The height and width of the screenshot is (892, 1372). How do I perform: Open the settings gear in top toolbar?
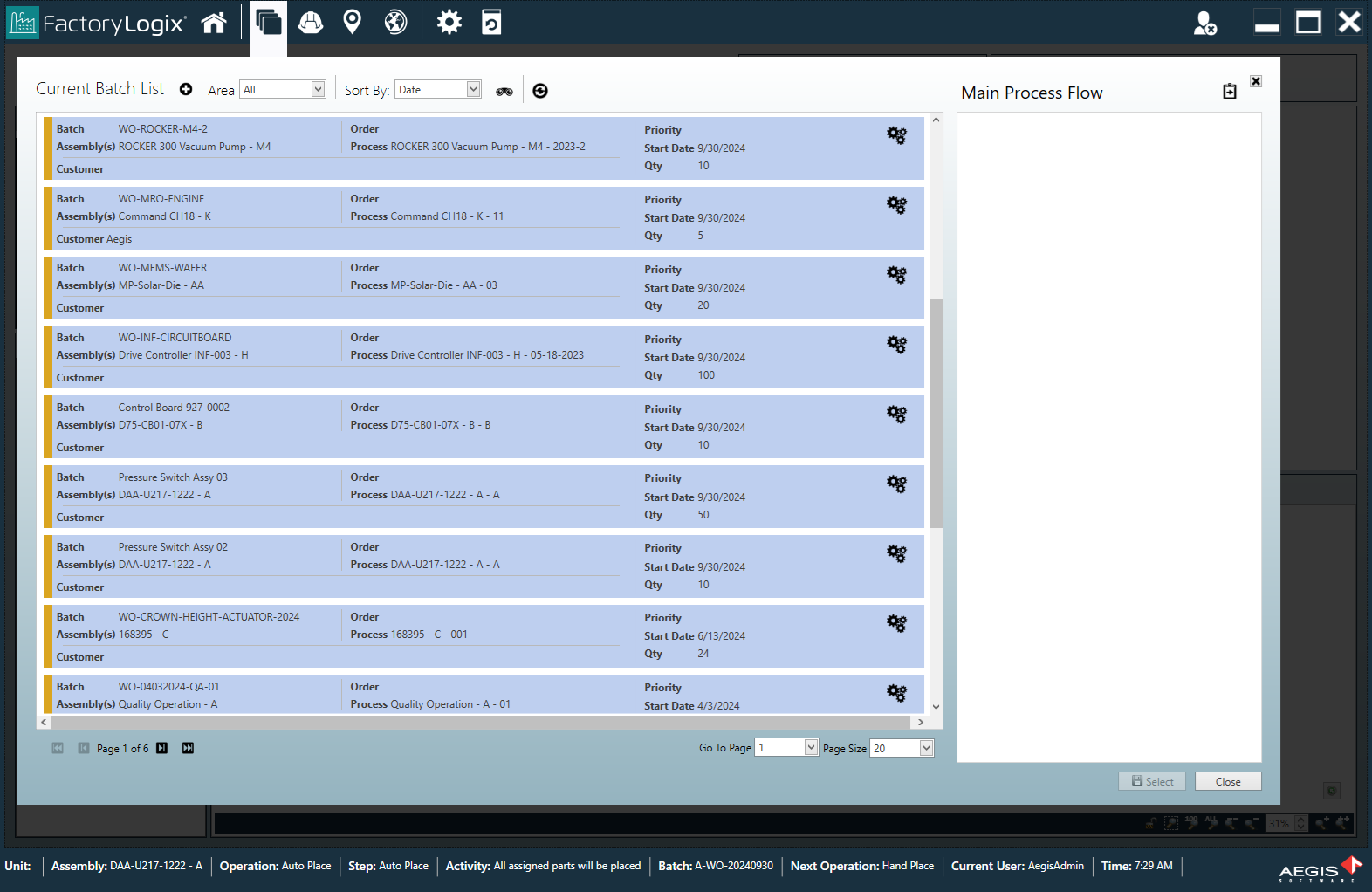[x=449, y=23]
